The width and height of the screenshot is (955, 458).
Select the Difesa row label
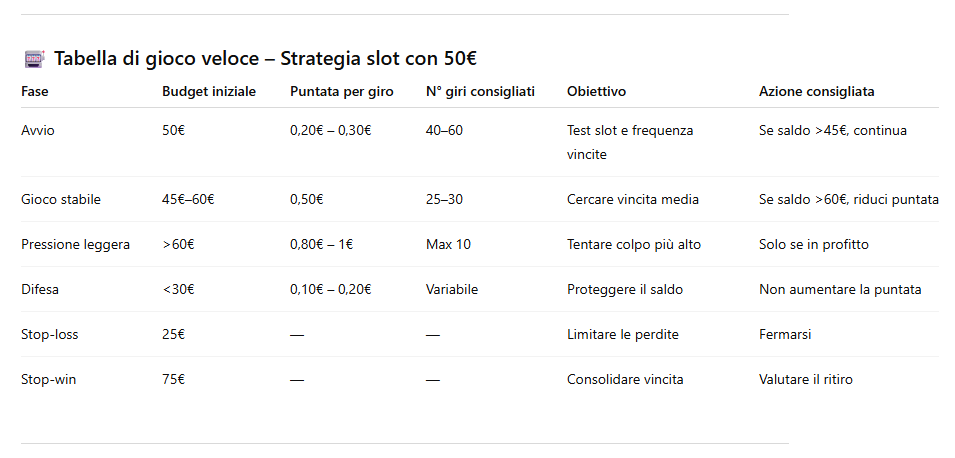pos(42,290)
